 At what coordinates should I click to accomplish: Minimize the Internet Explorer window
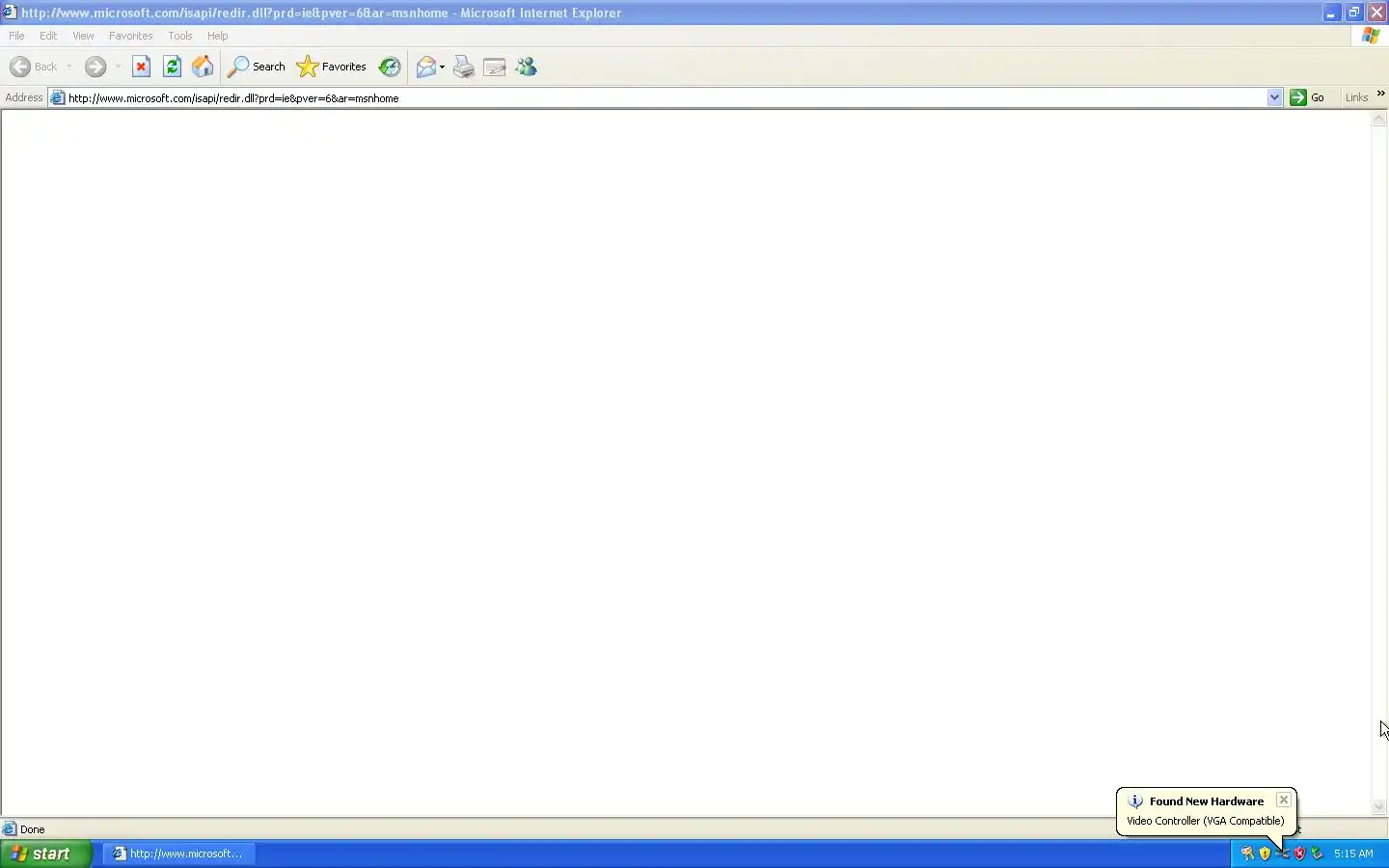(x=1332, y=13)
